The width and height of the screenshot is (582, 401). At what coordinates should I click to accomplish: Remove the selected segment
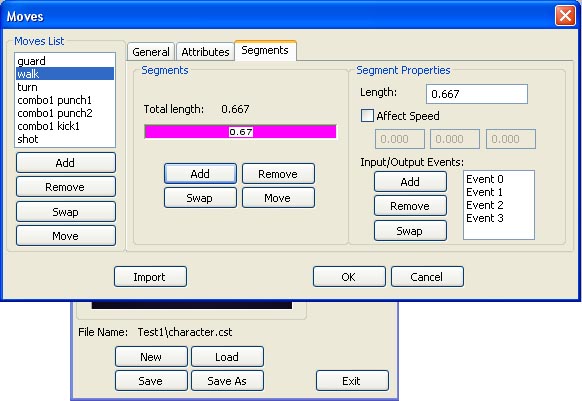278,173
